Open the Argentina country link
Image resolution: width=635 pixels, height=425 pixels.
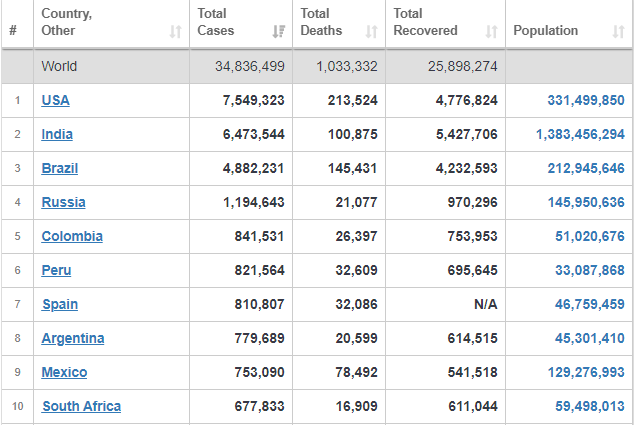point(73,338)
